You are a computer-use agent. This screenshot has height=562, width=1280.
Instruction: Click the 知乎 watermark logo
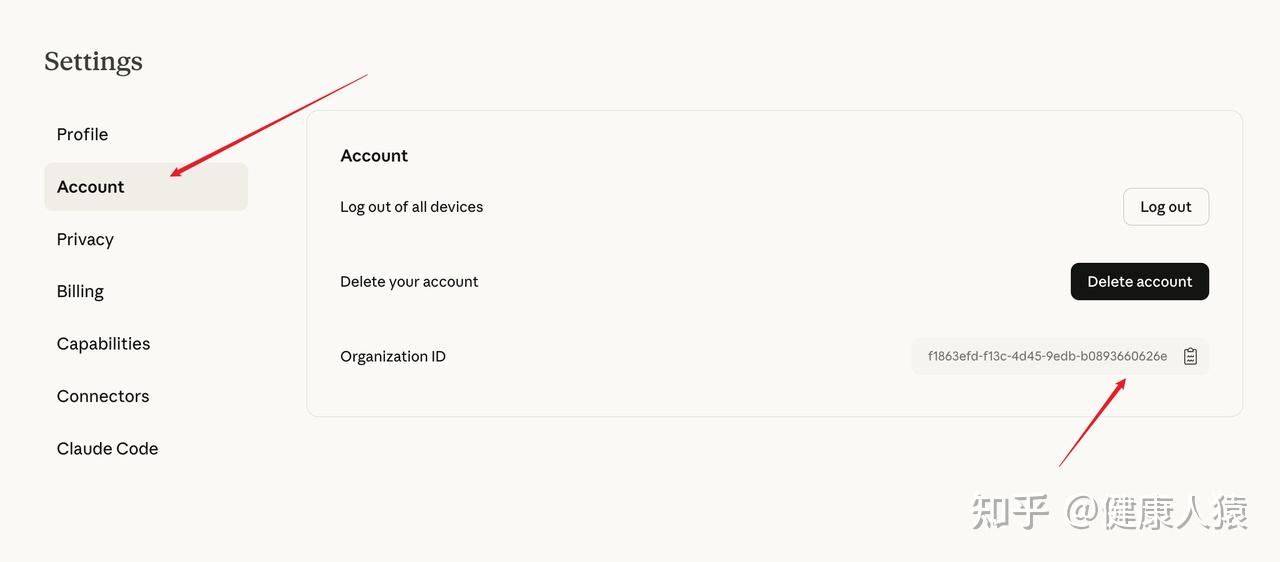coord(1010,512)
